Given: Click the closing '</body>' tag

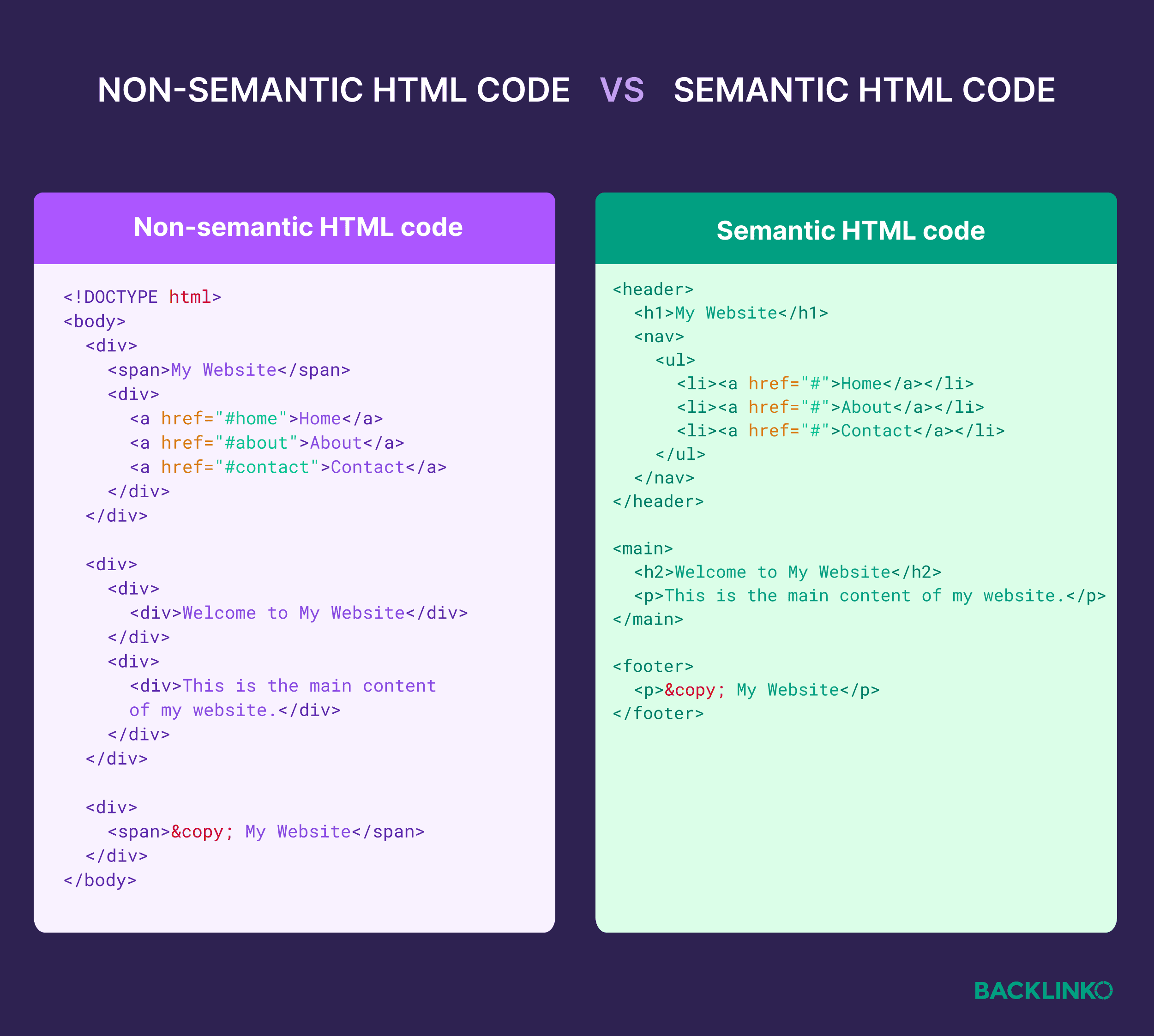Looking at the screenshot, I should 100,880.
